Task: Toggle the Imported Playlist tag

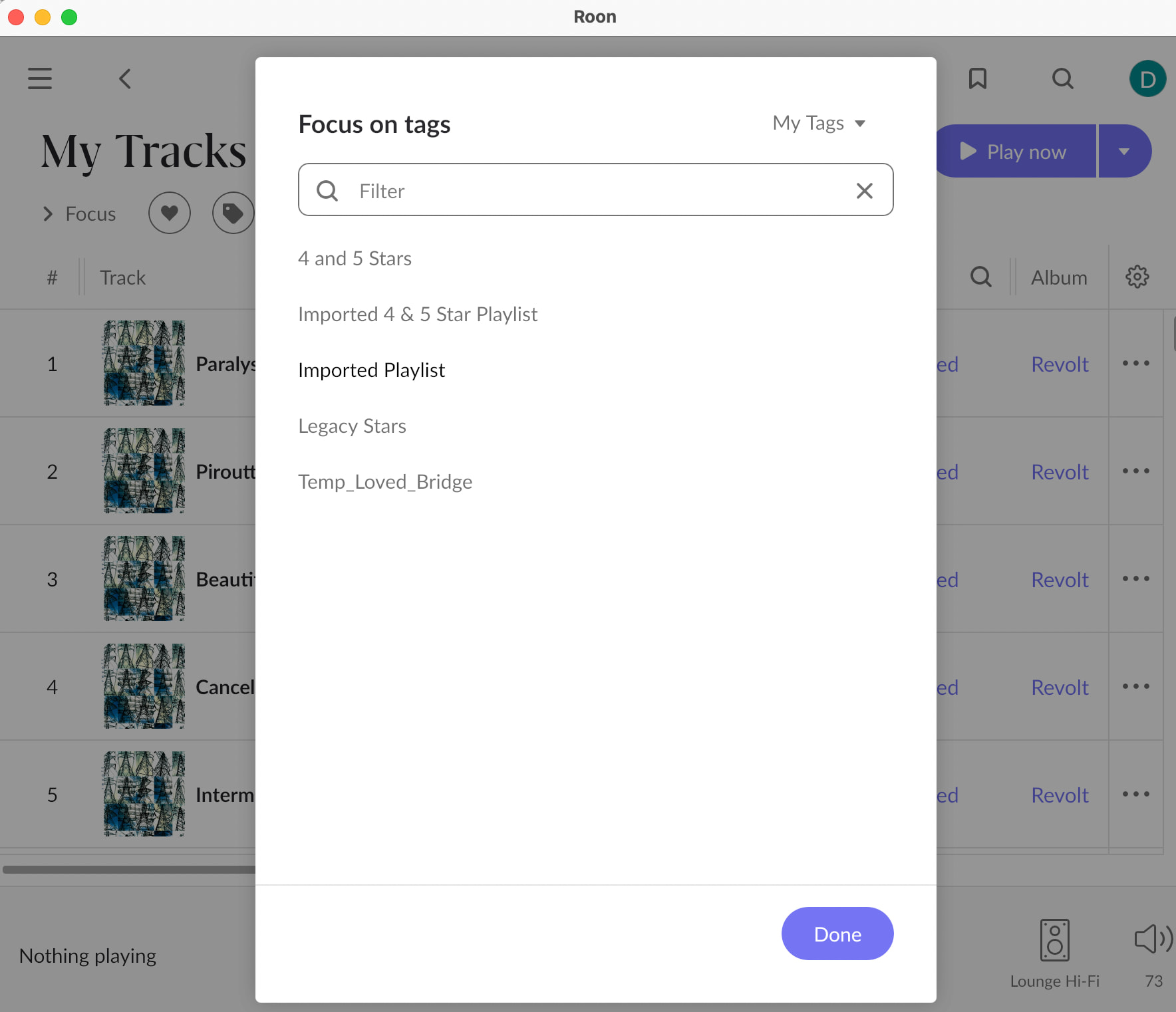Action: (x=371, y=370)
